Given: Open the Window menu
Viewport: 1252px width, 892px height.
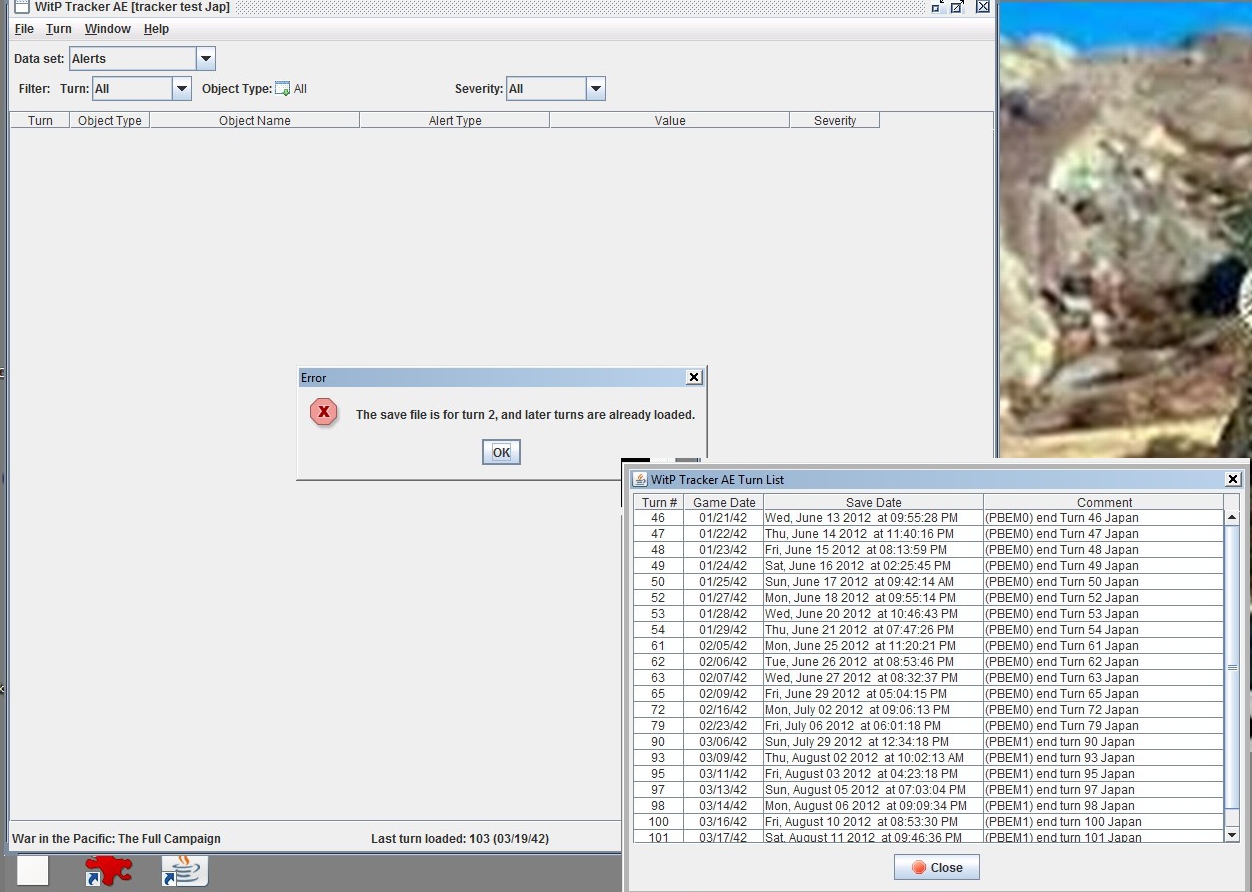Looking at the screenshot, I should point(108,29).
